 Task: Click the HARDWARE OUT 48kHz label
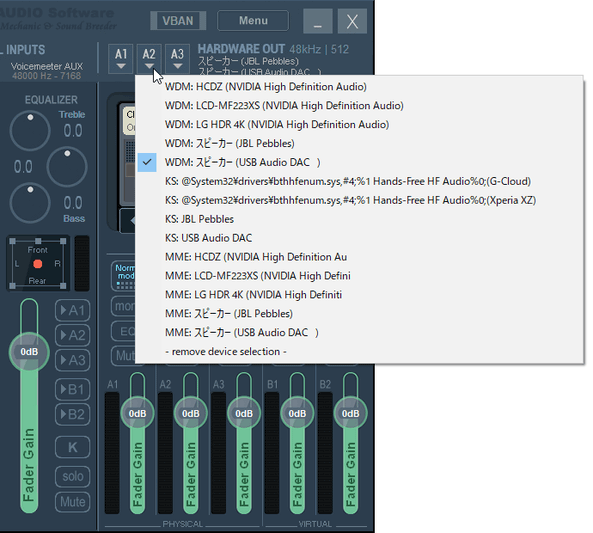(273, 49)
